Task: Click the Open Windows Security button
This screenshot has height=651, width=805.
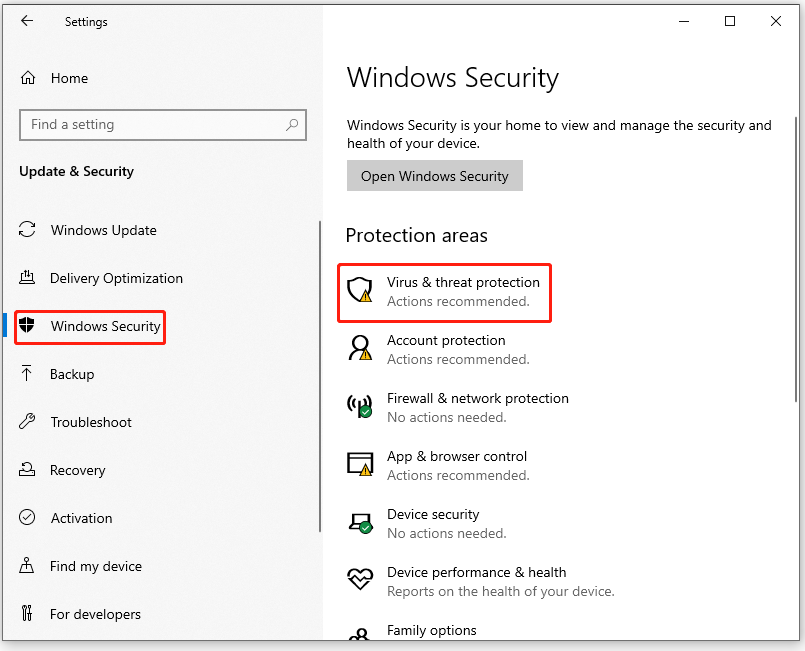Action: click(x=435, y=176)
